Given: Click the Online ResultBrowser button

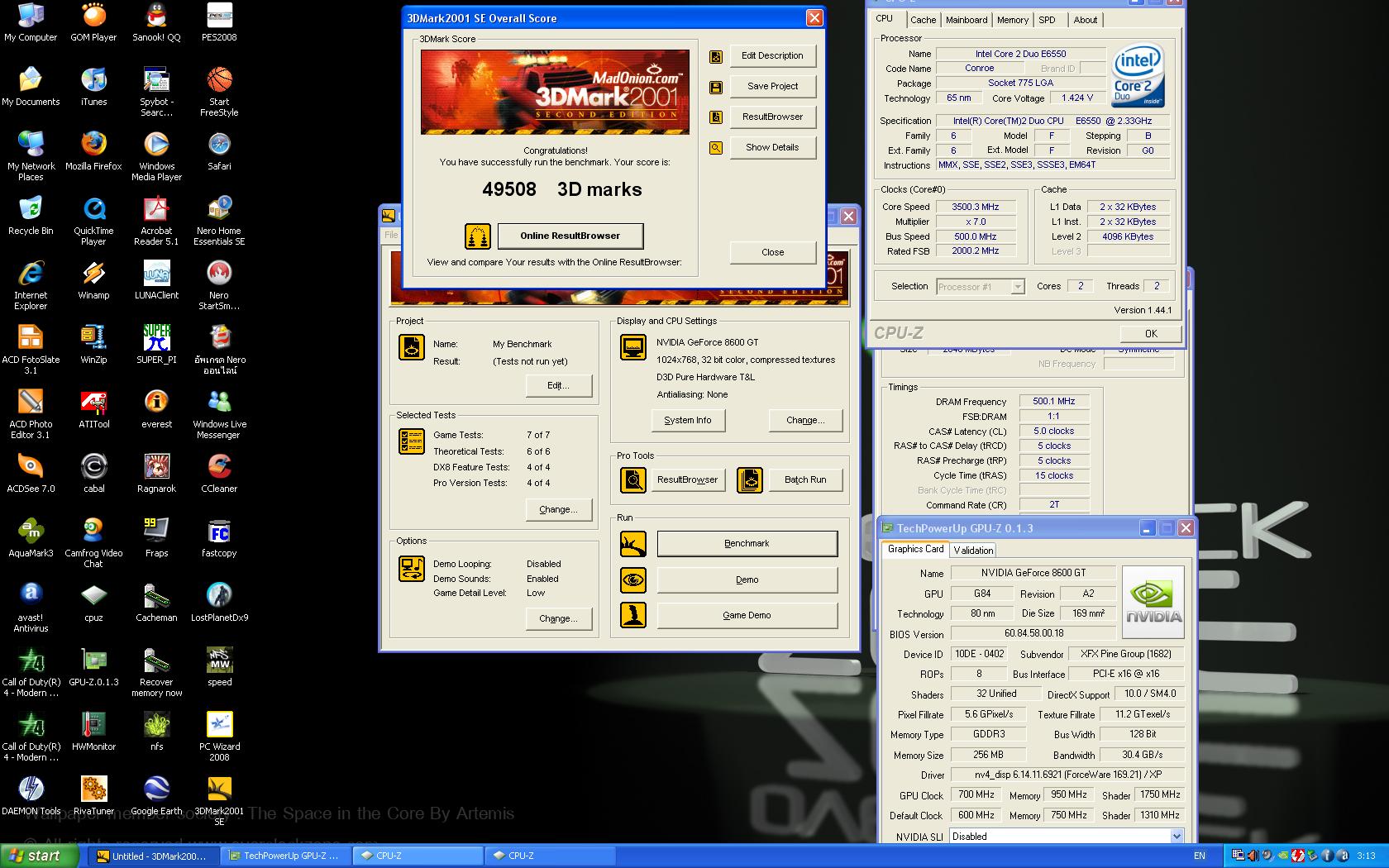Looking at the screenshot, I should 570,236.
